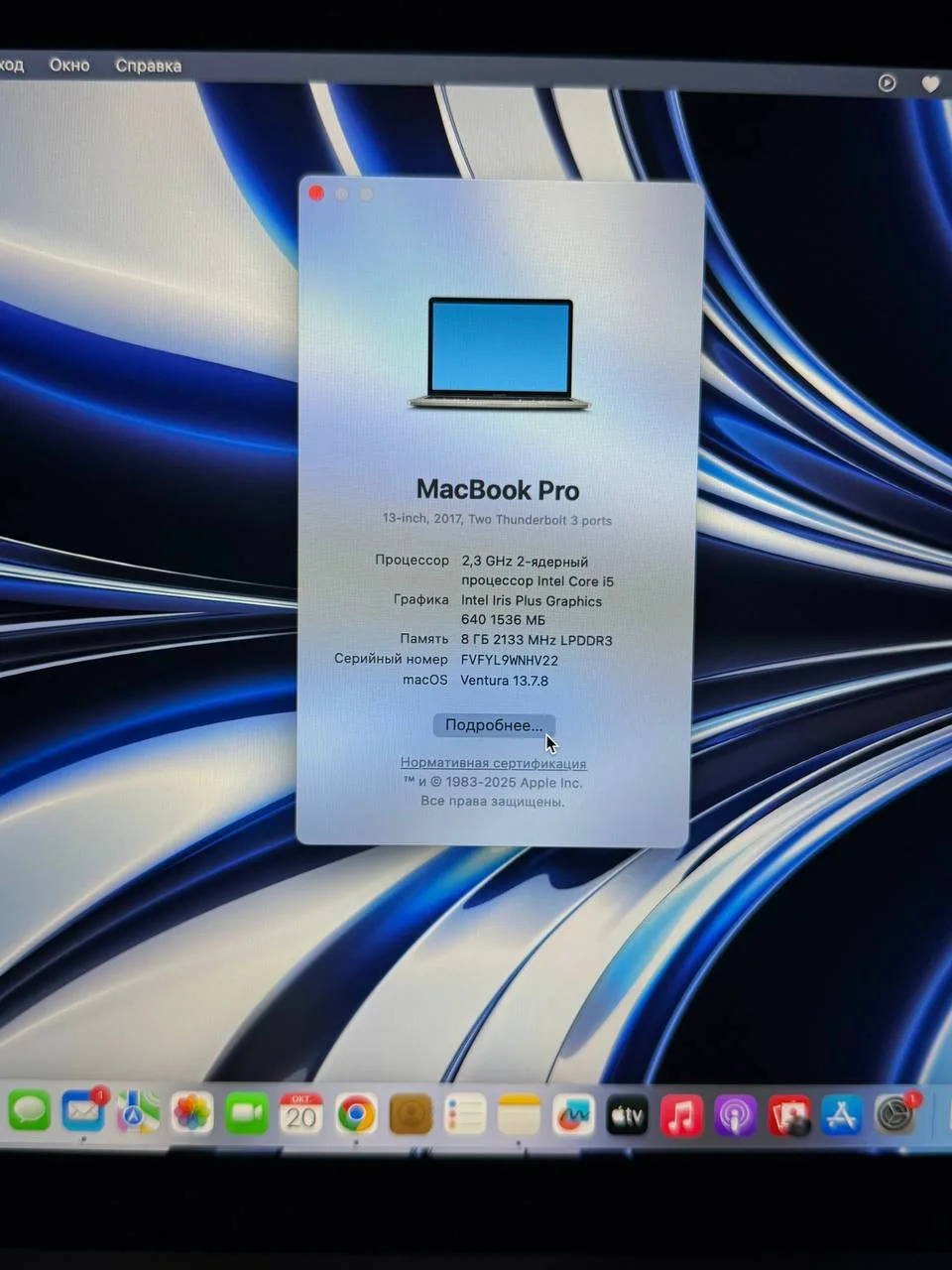Open Reminders from the Dock
Image resolution: width=952 pixels, height=1270 pixels.
[x=465, y=1115]
